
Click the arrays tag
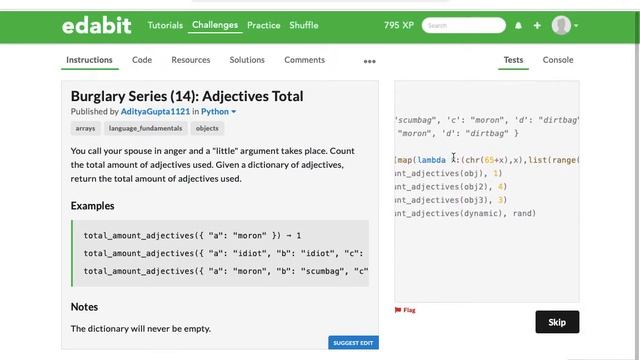(x=85, y=128)
